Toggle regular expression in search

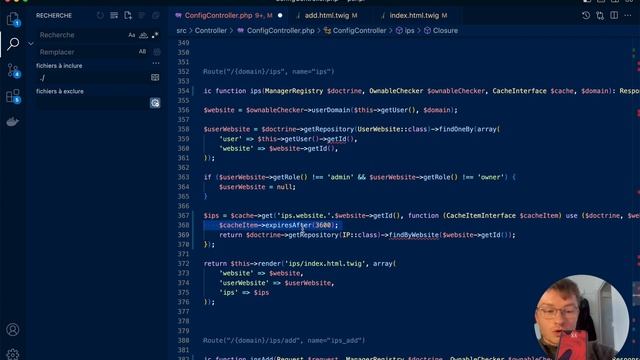(x=155, y=35)
